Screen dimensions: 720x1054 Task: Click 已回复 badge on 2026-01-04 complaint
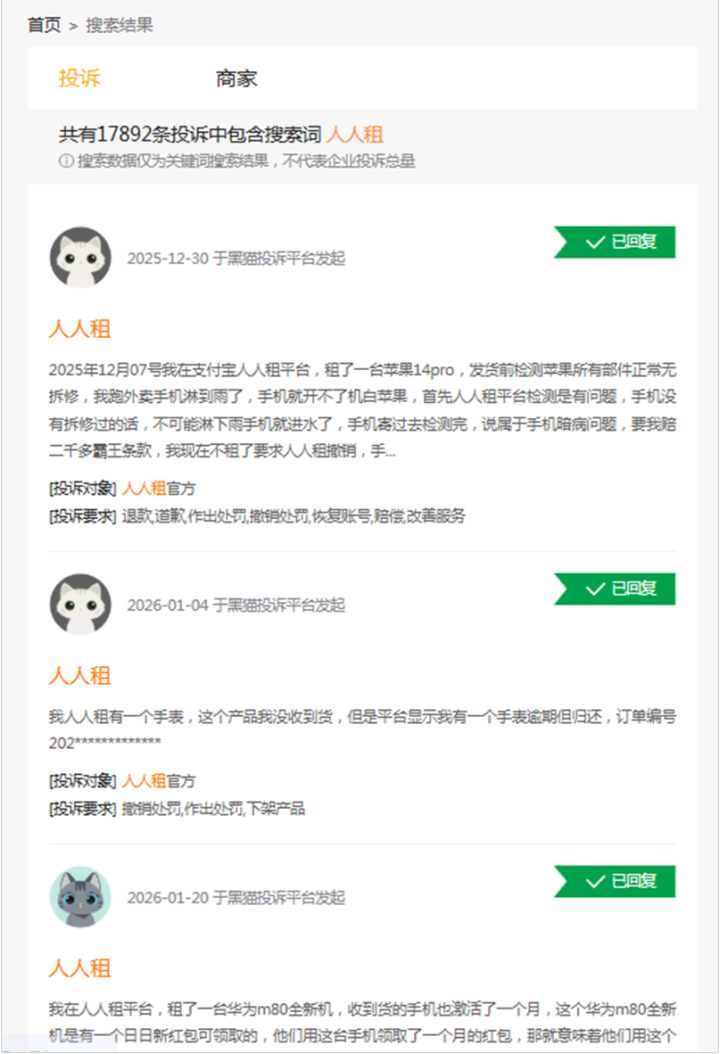614,589
